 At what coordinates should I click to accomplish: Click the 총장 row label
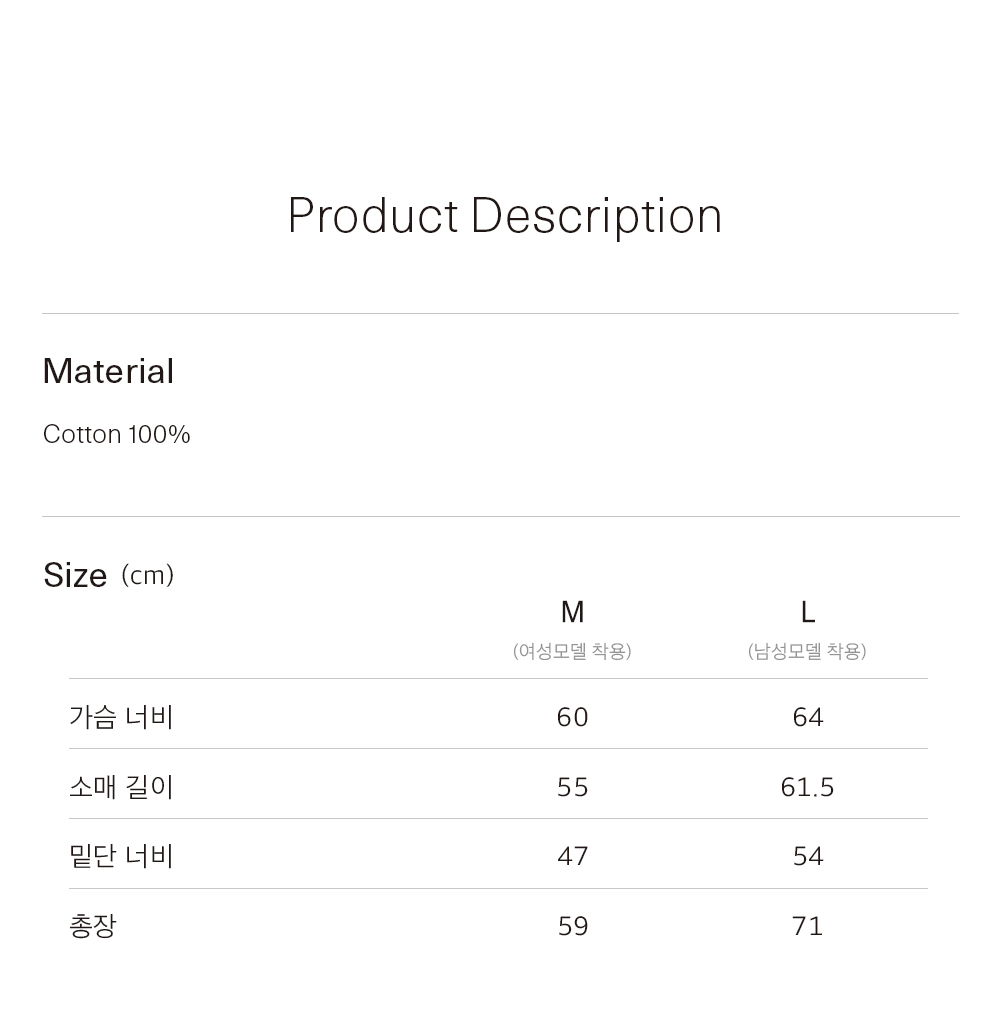[x=92, y=926]
